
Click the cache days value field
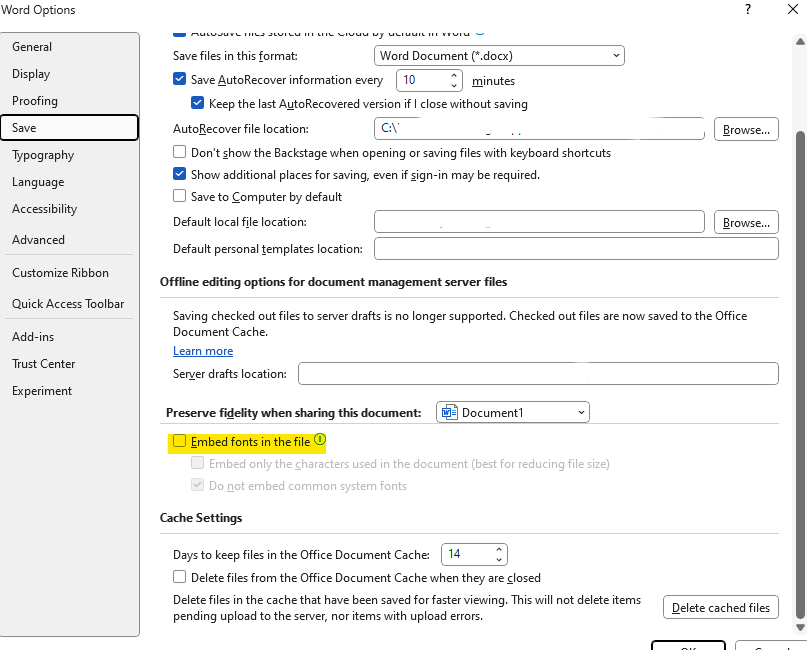click(467, 554)
